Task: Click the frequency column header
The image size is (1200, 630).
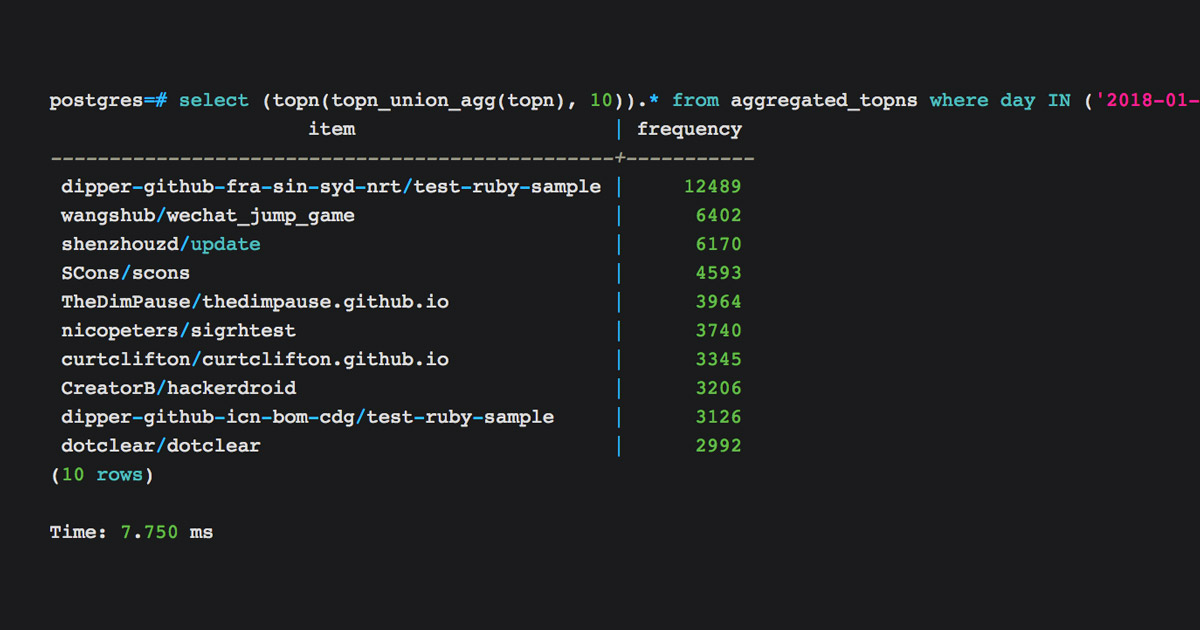Action: click(x=689, y=129)
